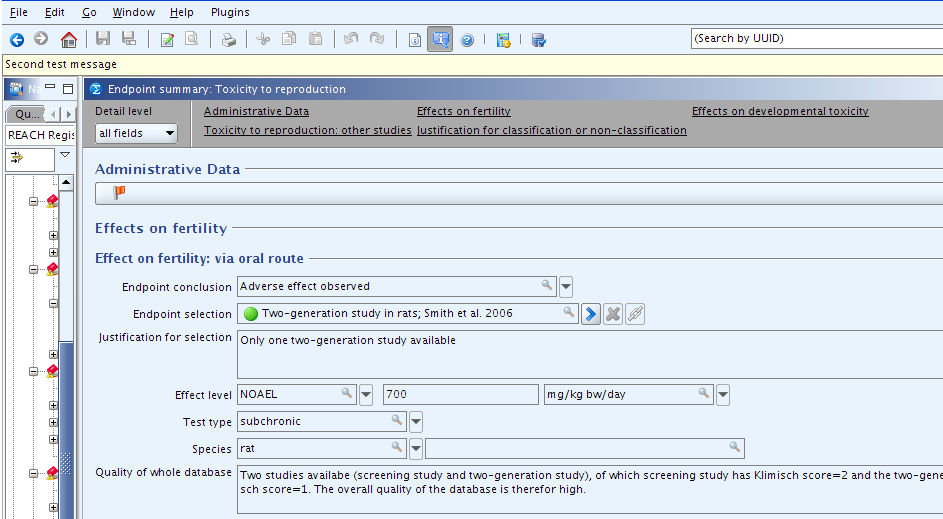Jump to Toxicity to reproduction: other studies link
Image resolution: width=943 pixels, height=519 pixels.
307,131
